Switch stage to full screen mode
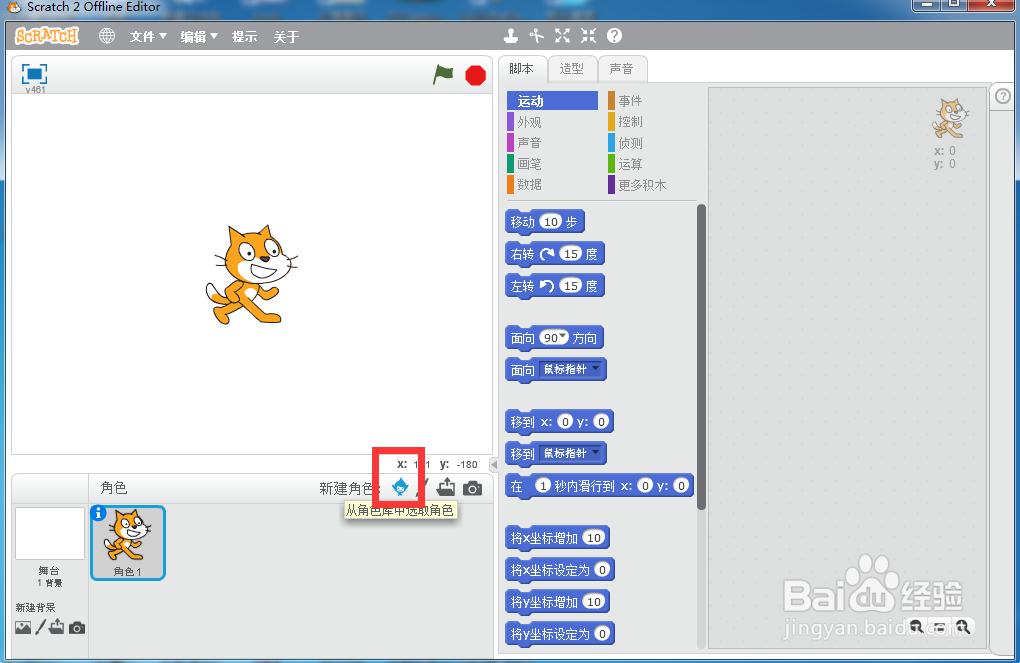The image size is (1020, 663). [x=34, y=74]
